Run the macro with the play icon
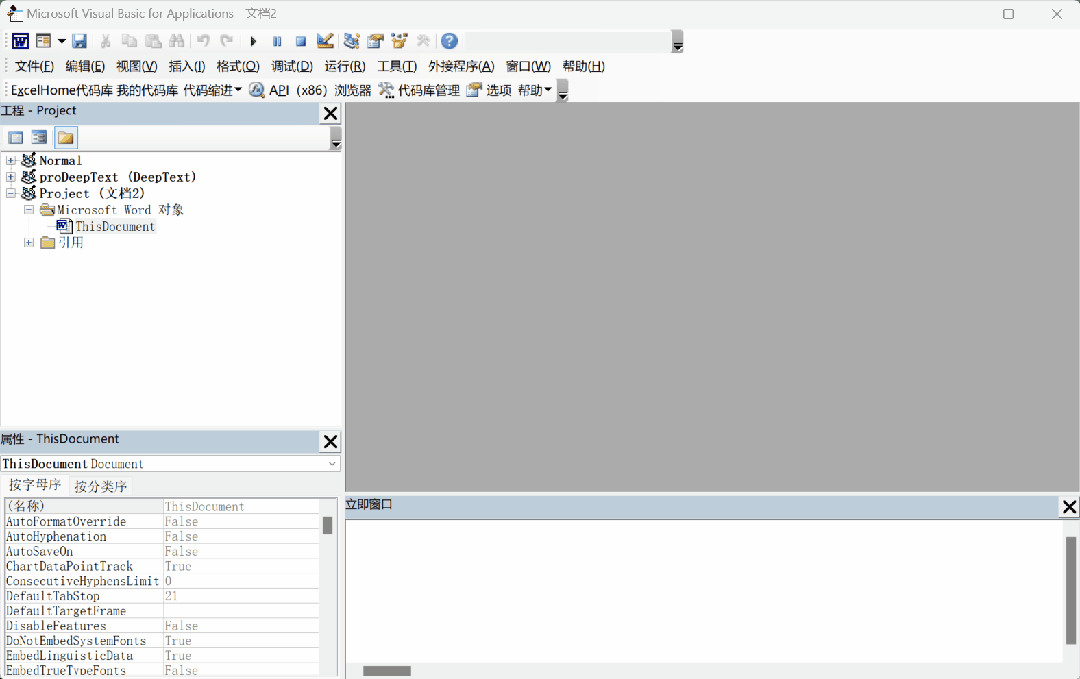The image size is (1080, 679). point(253,41)
